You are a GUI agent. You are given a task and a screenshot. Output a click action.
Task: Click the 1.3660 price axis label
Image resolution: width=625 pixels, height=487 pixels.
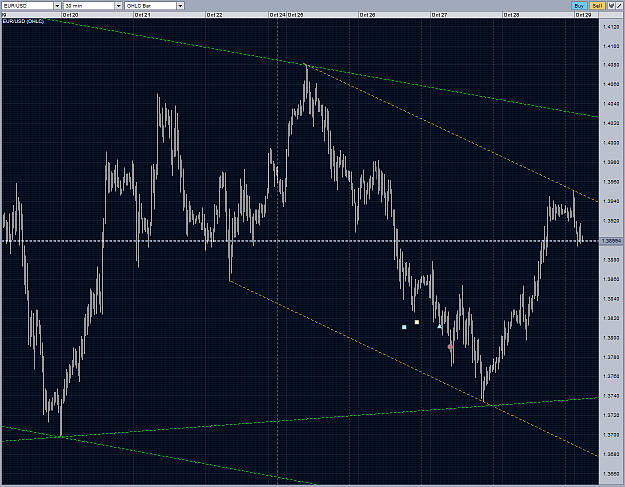click(611, 474)
